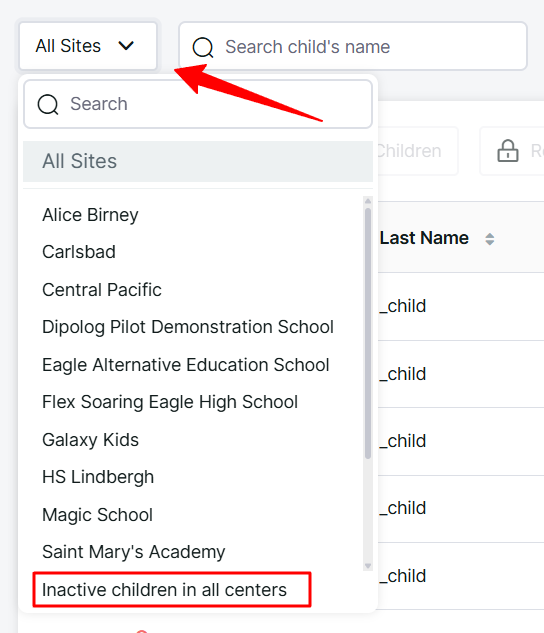Select HS Lindbergh from the dropdown

click(98, 477)
